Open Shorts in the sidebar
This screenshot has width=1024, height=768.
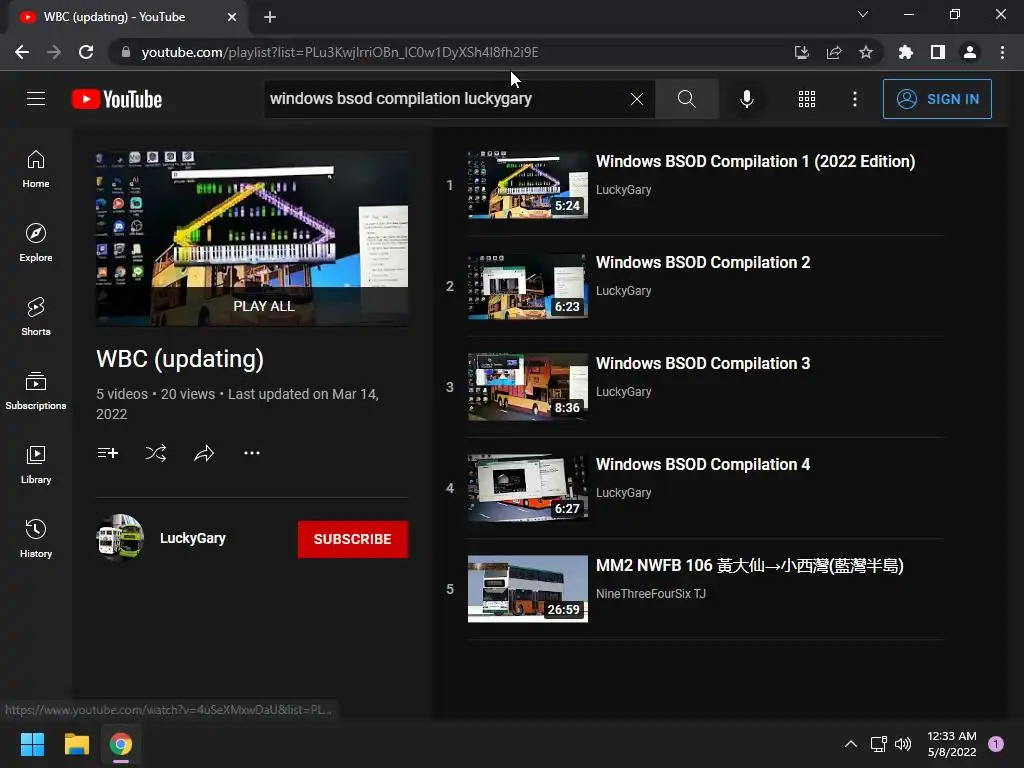[36, 317]
